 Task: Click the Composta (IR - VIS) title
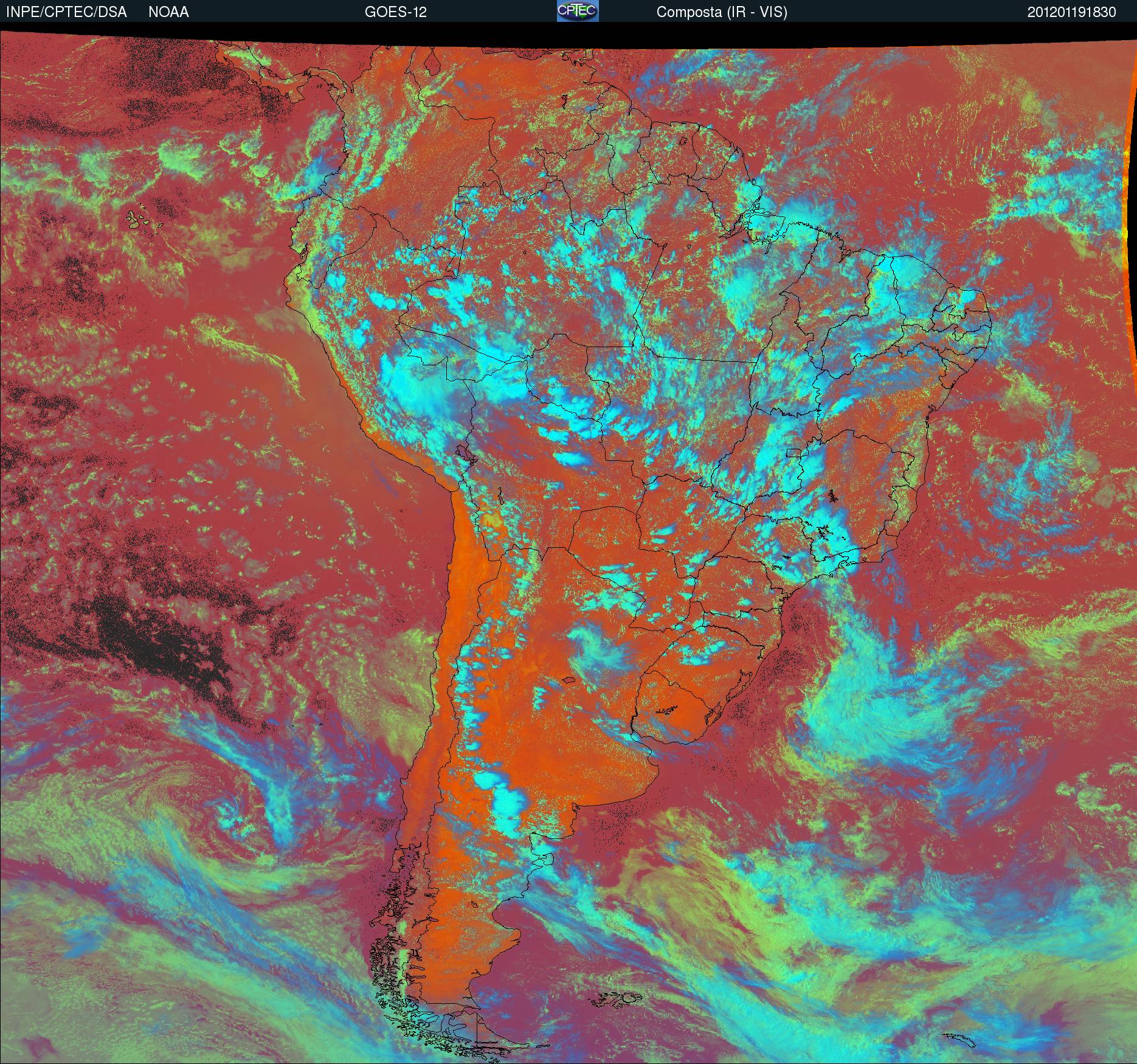pos(722,12)
